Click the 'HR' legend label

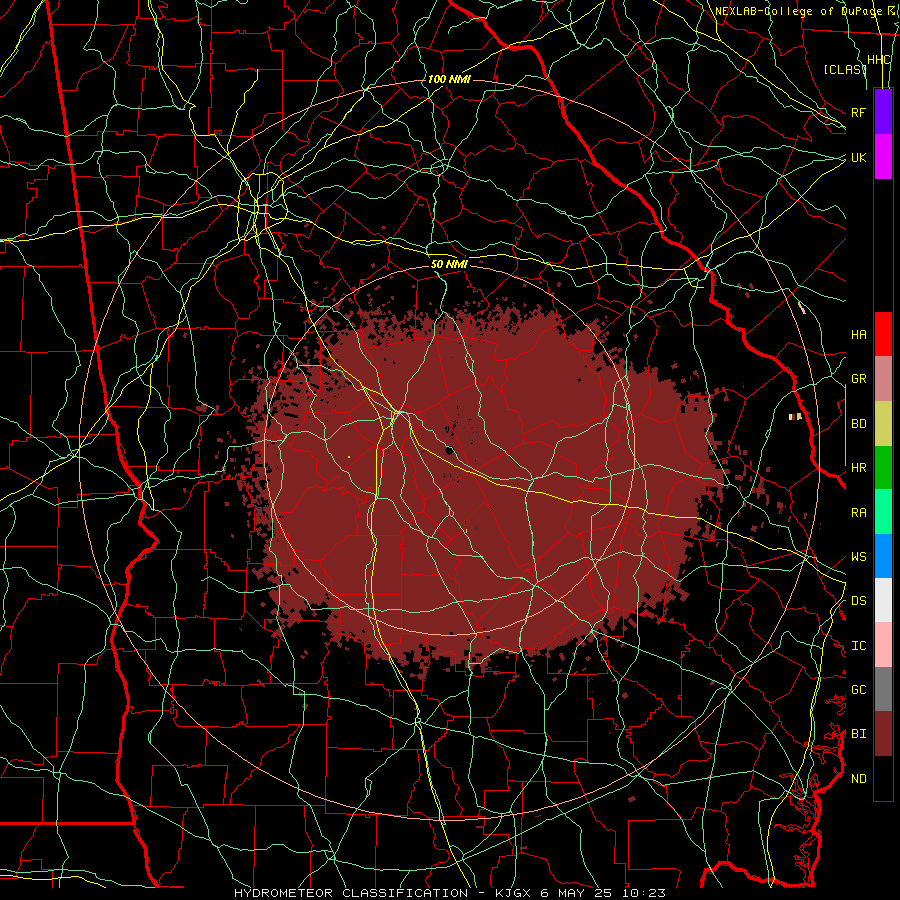pyautogui.click(x=858, y=468)
